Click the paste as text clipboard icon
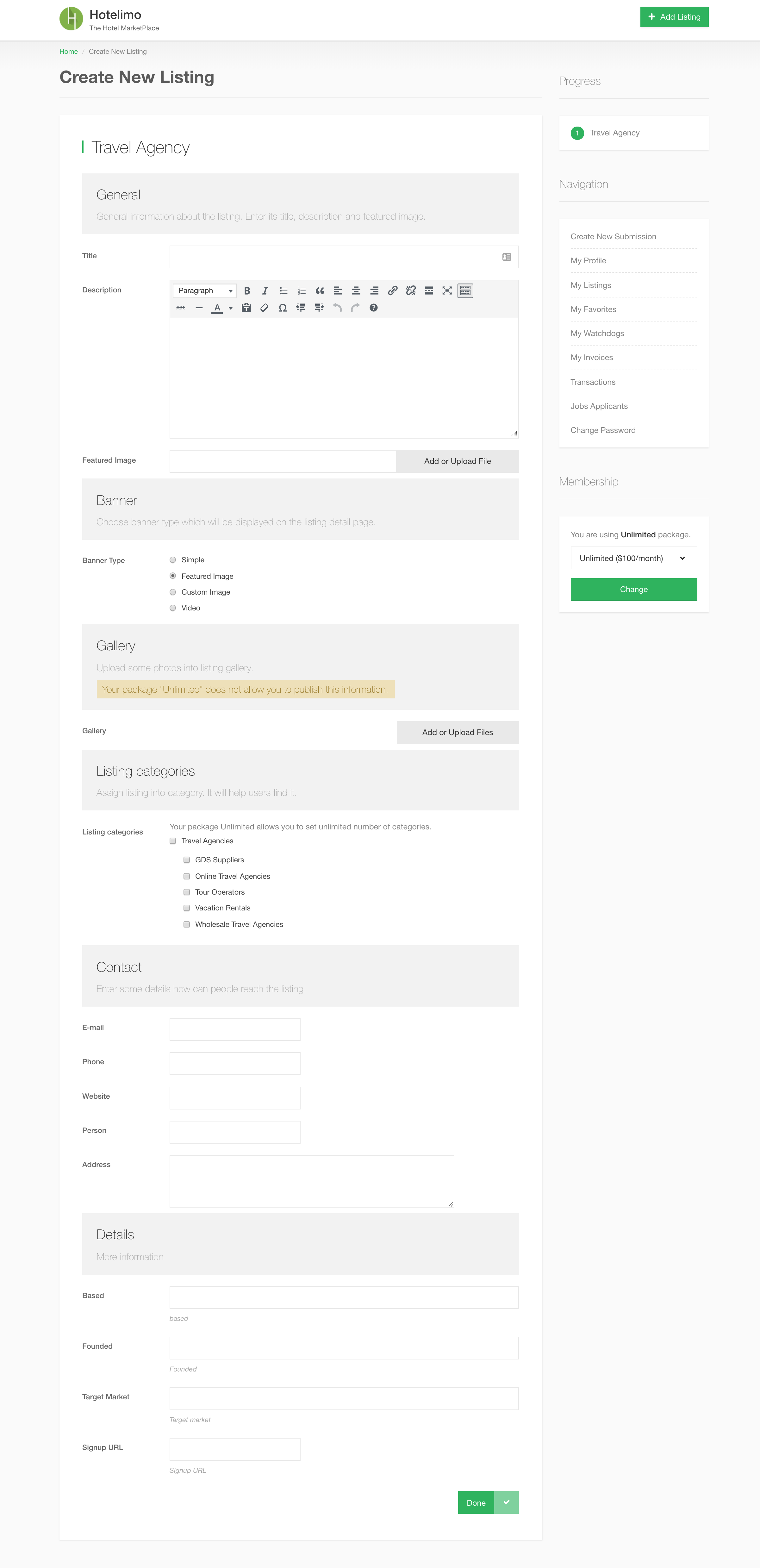The height and width of the screenshot is (1568, 760). click(246, 308)
